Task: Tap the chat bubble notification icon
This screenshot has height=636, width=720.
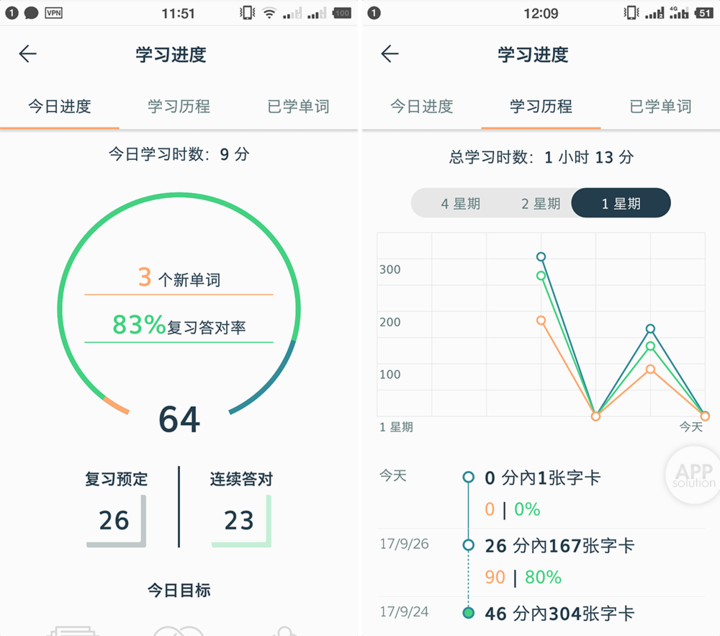Action: pyautogui.click(x=31, y=13)
